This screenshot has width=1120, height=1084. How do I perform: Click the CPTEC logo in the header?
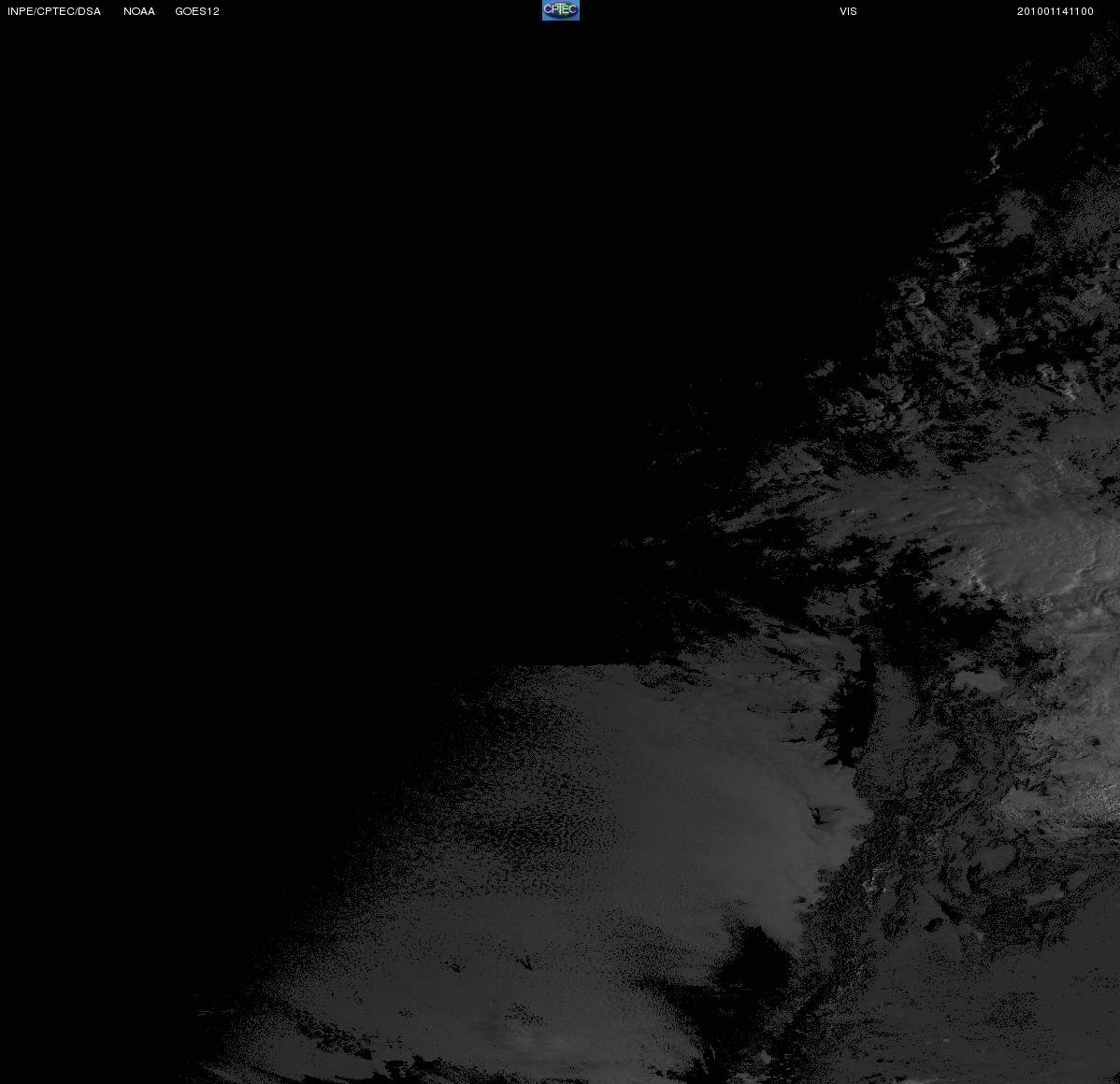[x=561, y=10]
